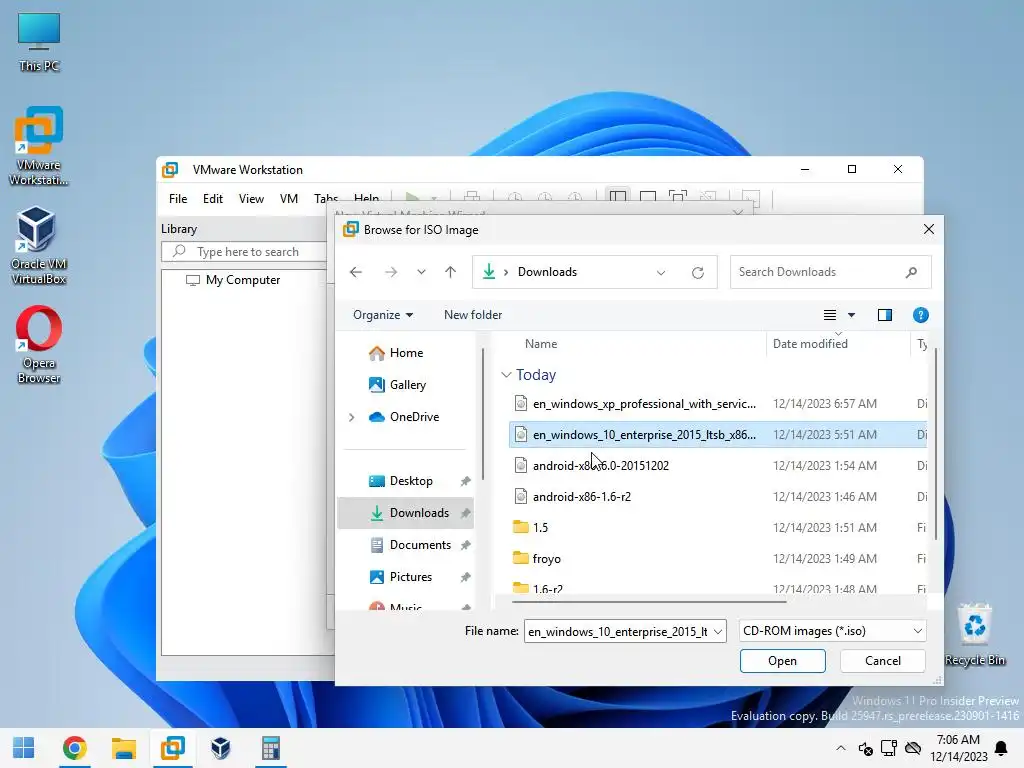Open the clock and date in taskbar
Viewport: 1024px width, 768px height.
coord(958,748)
